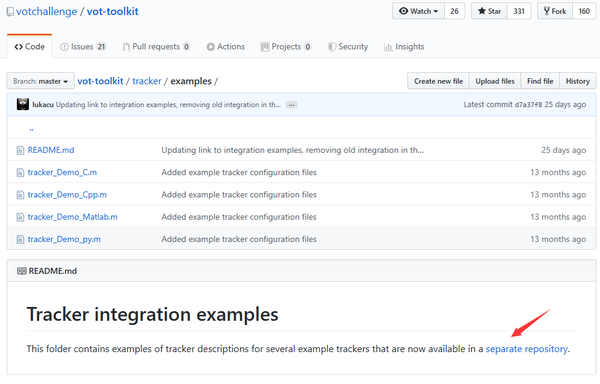
Task: Click the file icon next to README.md
Action: [20, 150]
